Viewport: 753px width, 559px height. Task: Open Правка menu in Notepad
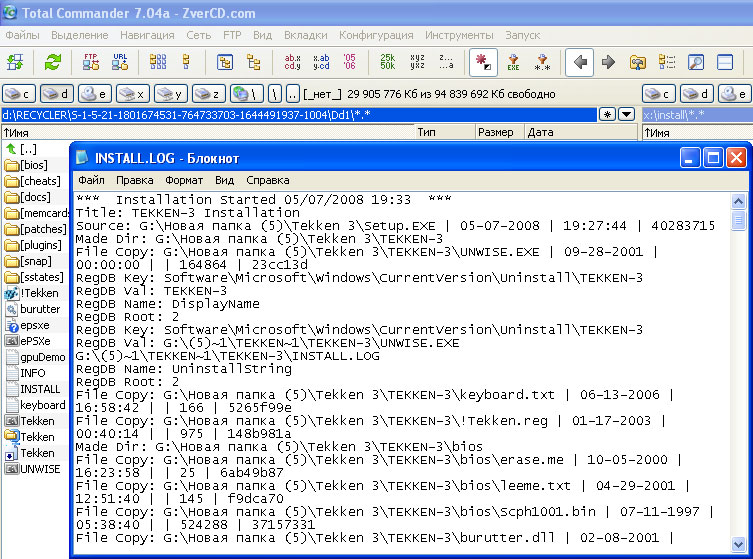coord(134,180)
